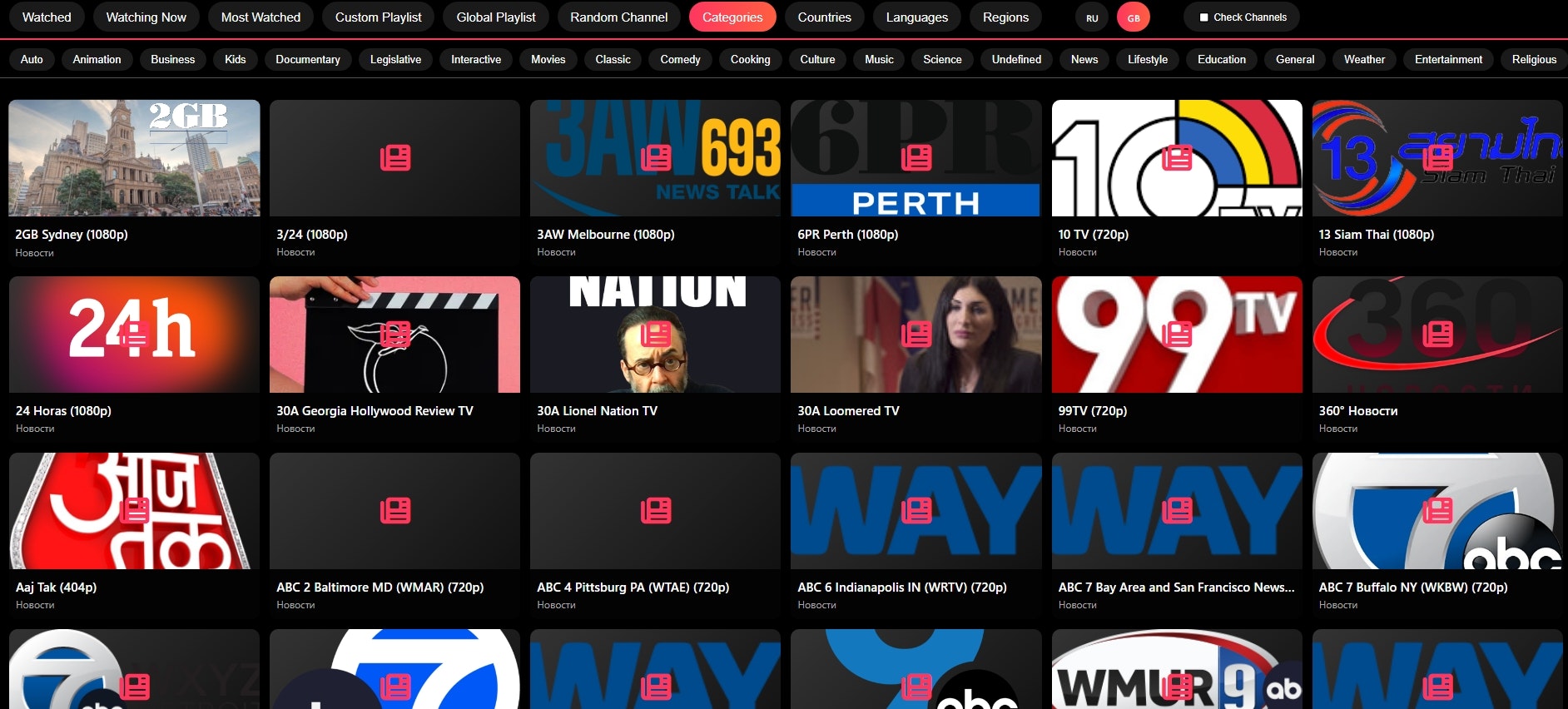Image resolution: width=1568 pixels, height=709 pixels.
Task: Filter by Auto category
Action: pyautogui.click(x=32, y=59)
